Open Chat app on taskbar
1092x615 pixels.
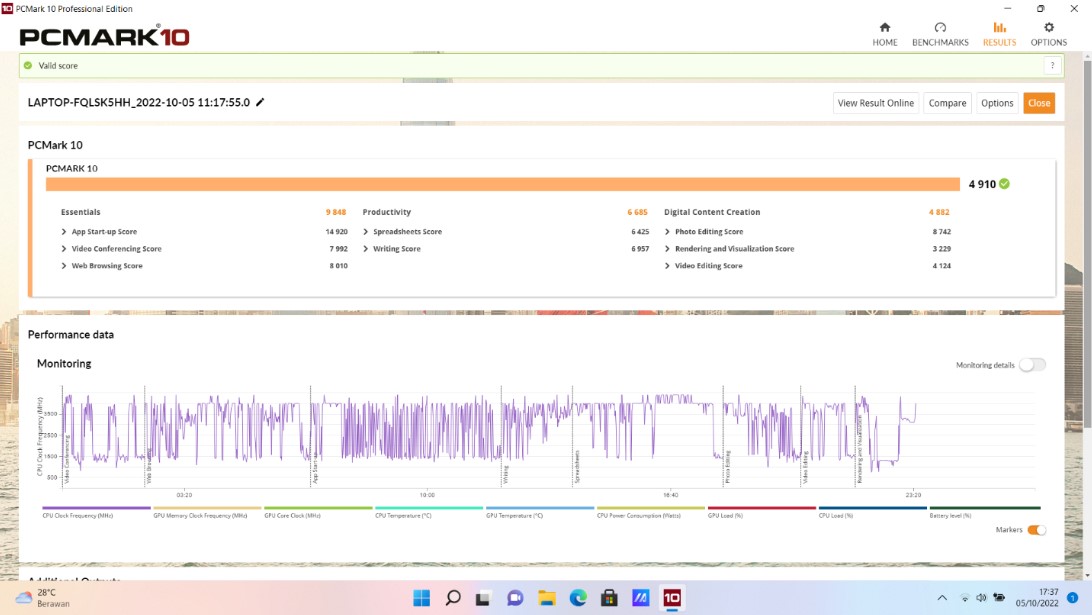515,598
